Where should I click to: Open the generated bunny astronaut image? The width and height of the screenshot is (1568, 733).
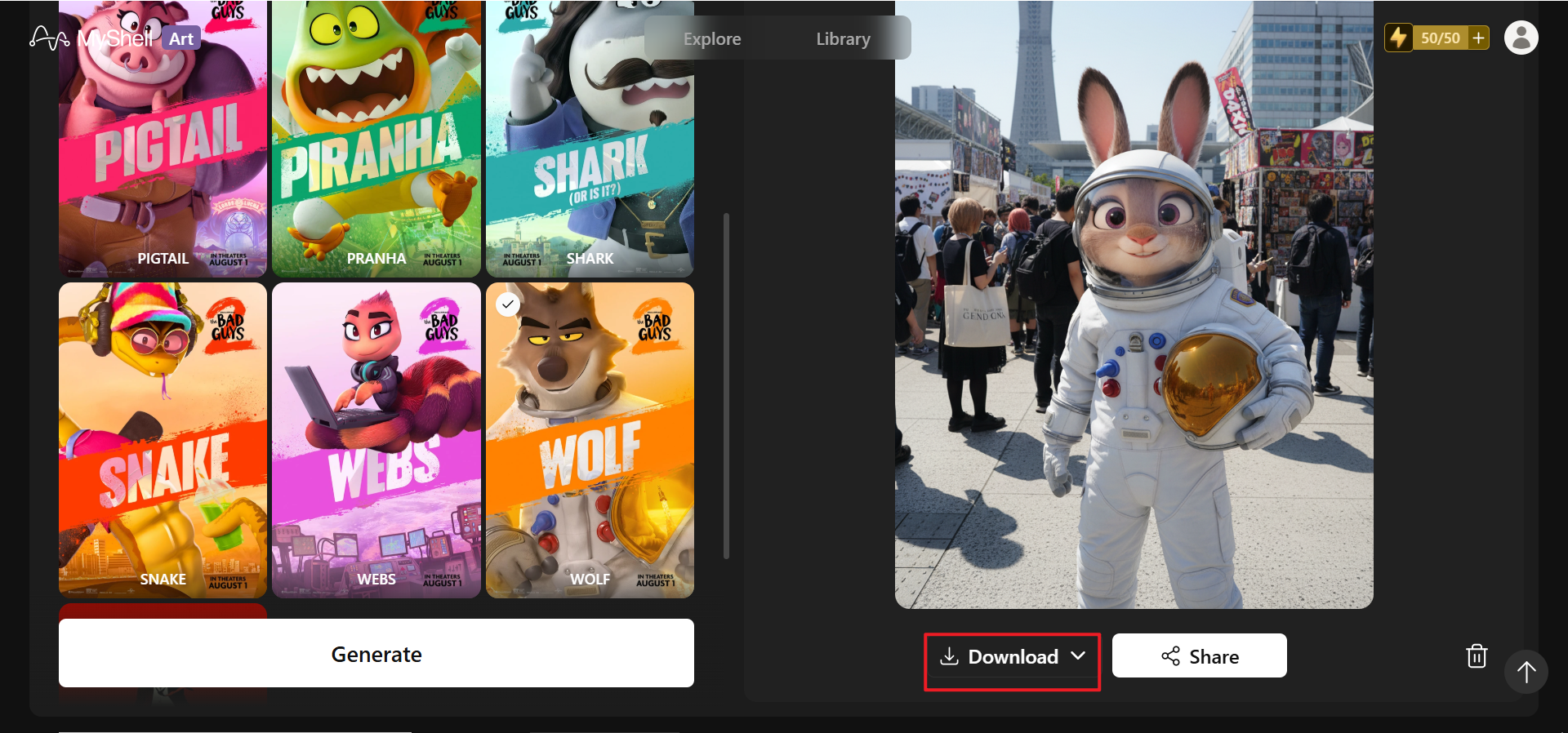click(1134, 304)
